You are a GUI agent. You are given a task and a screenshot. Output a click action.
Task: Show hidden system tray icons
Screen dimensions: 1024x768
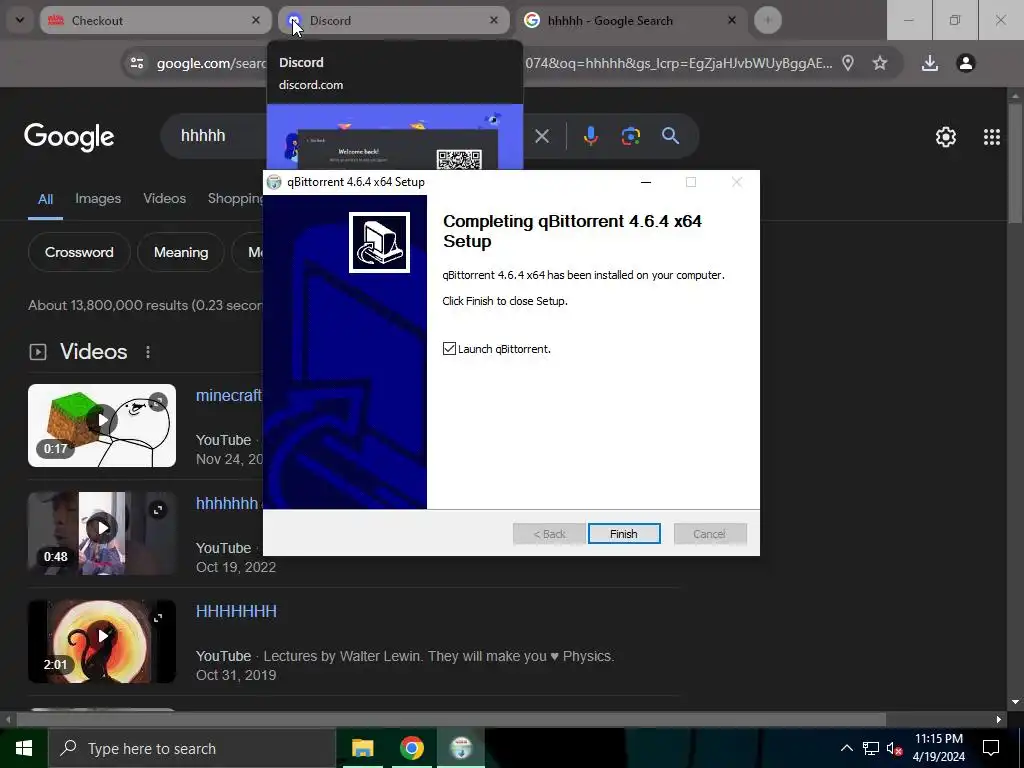[846, 748]
